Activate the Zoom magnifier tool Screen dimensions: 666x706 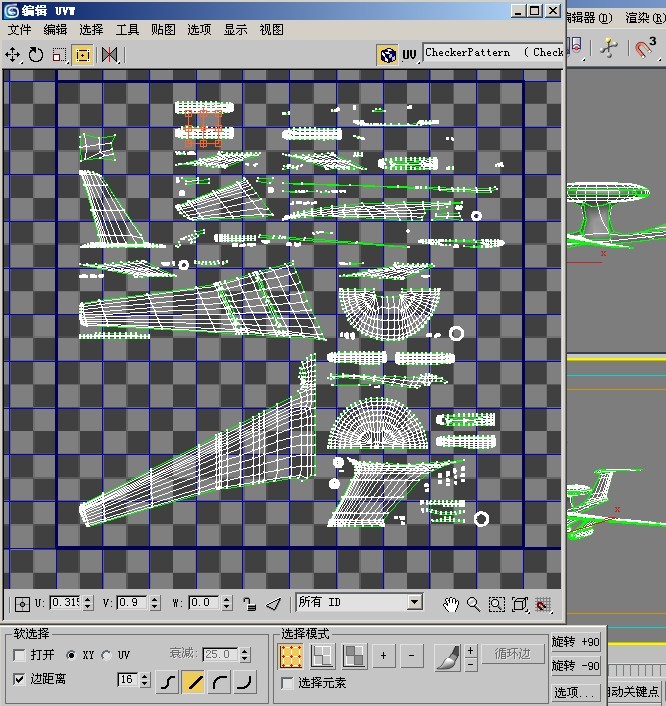click(473, 603)
